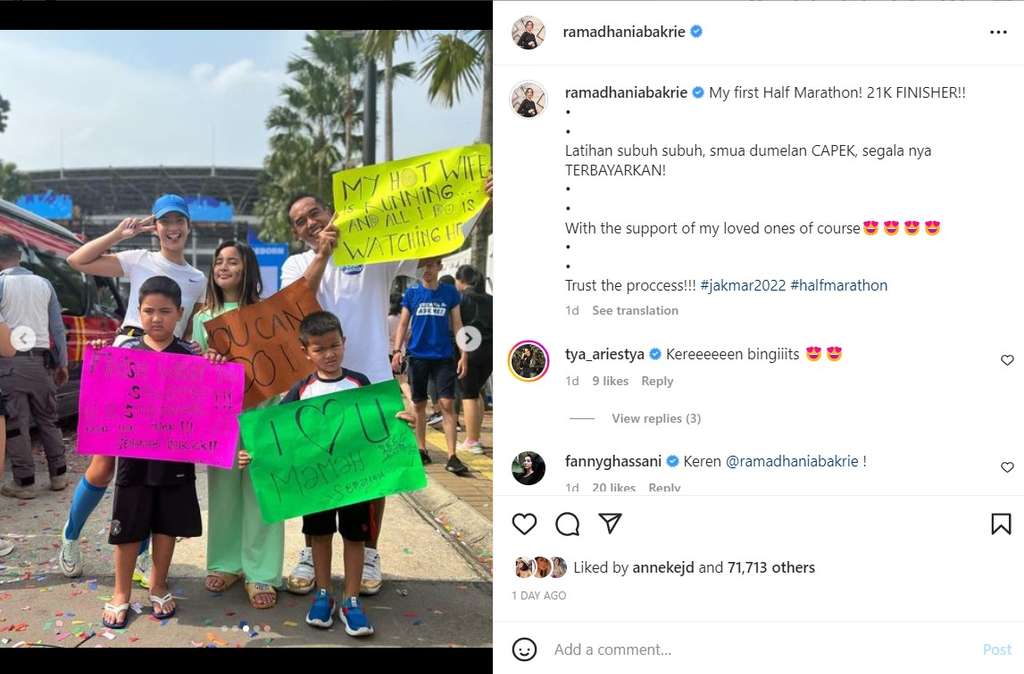
Task: Open the comment bubble icon
Action: (x=568, y=524)
